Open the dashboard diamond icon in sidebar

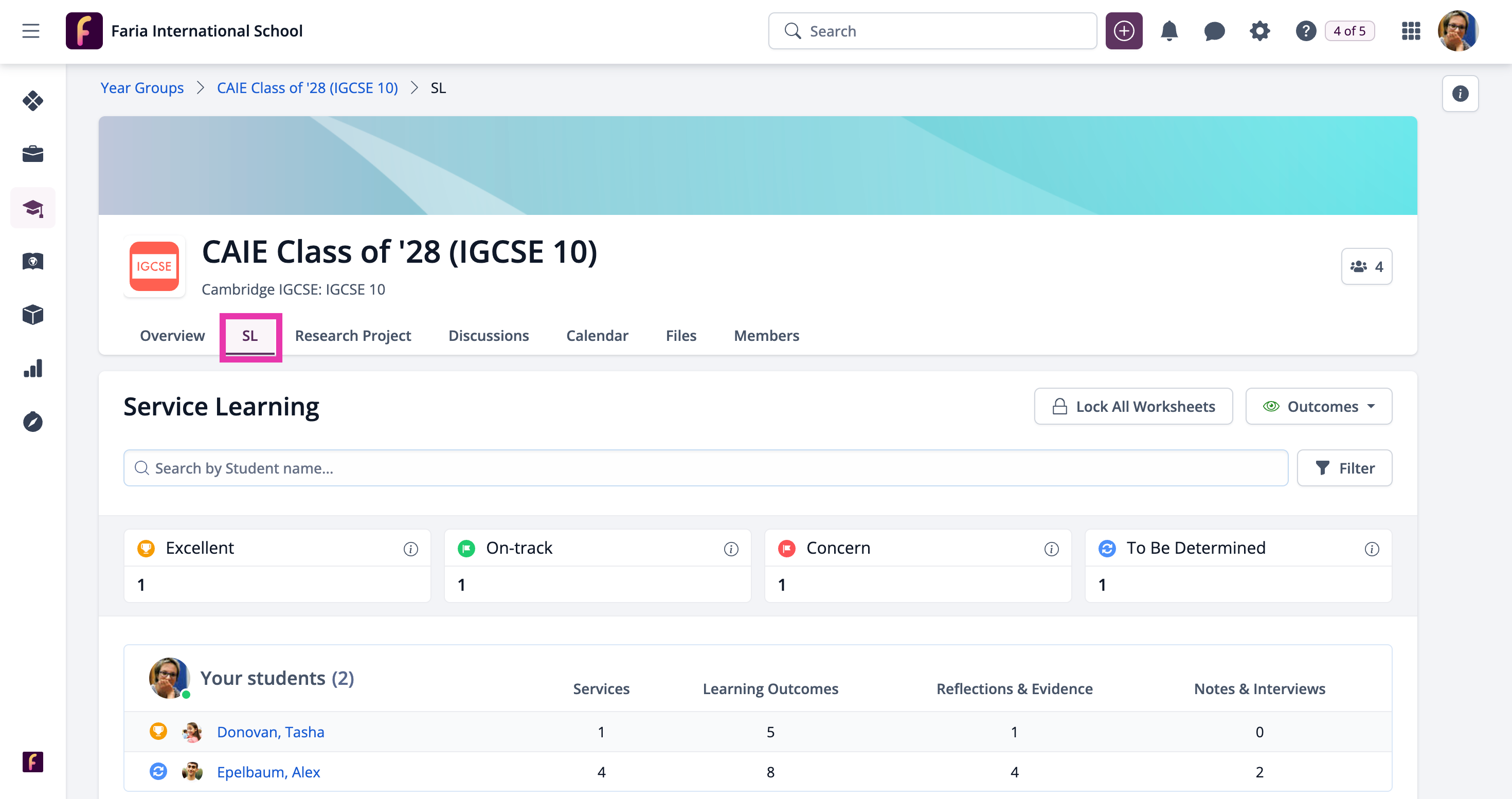[33, 101]
